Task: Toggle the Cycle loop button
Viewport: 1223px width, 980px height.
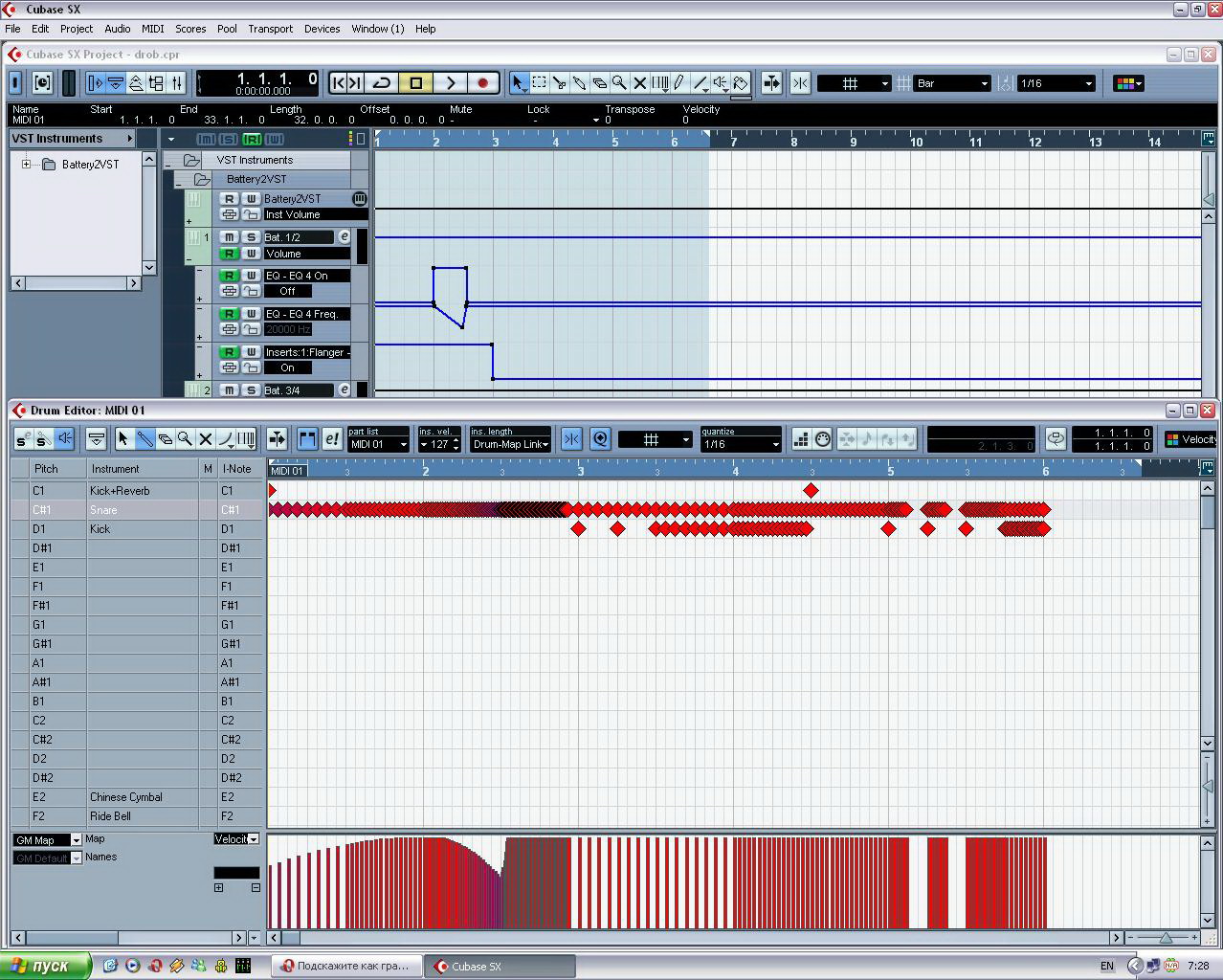Action: [x=382, y=83]
